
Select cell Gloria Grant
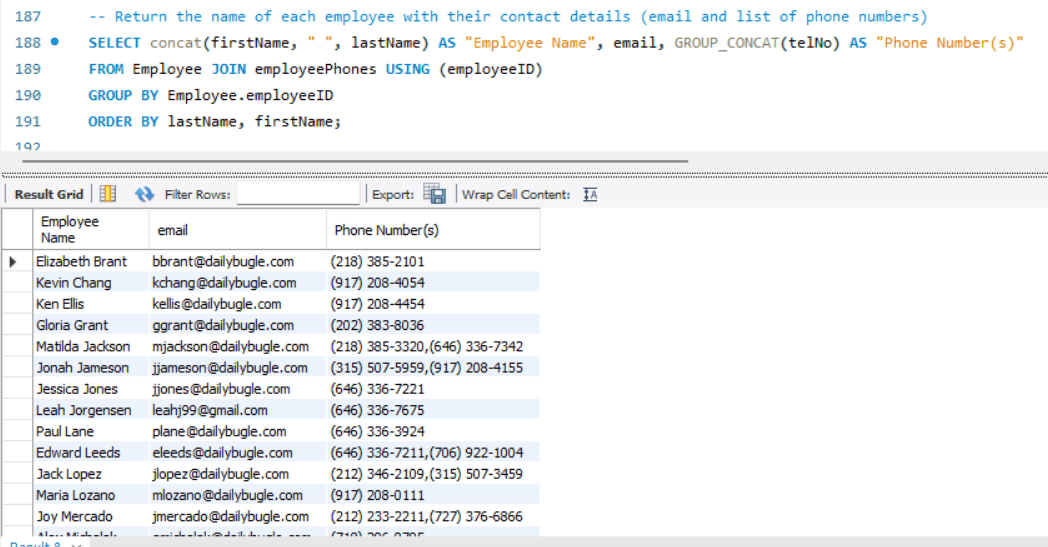91,326
